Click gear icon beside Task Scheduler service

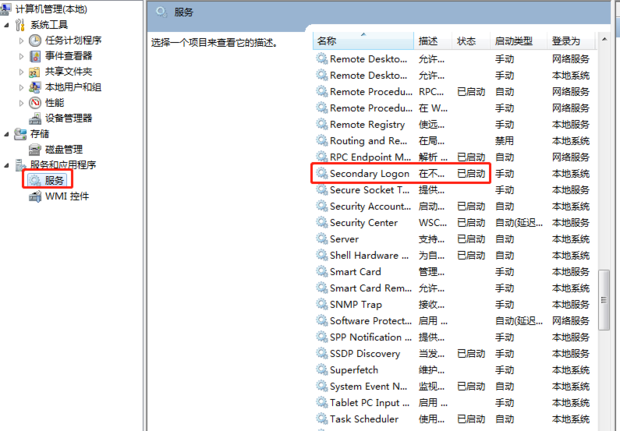pos(322,419)
